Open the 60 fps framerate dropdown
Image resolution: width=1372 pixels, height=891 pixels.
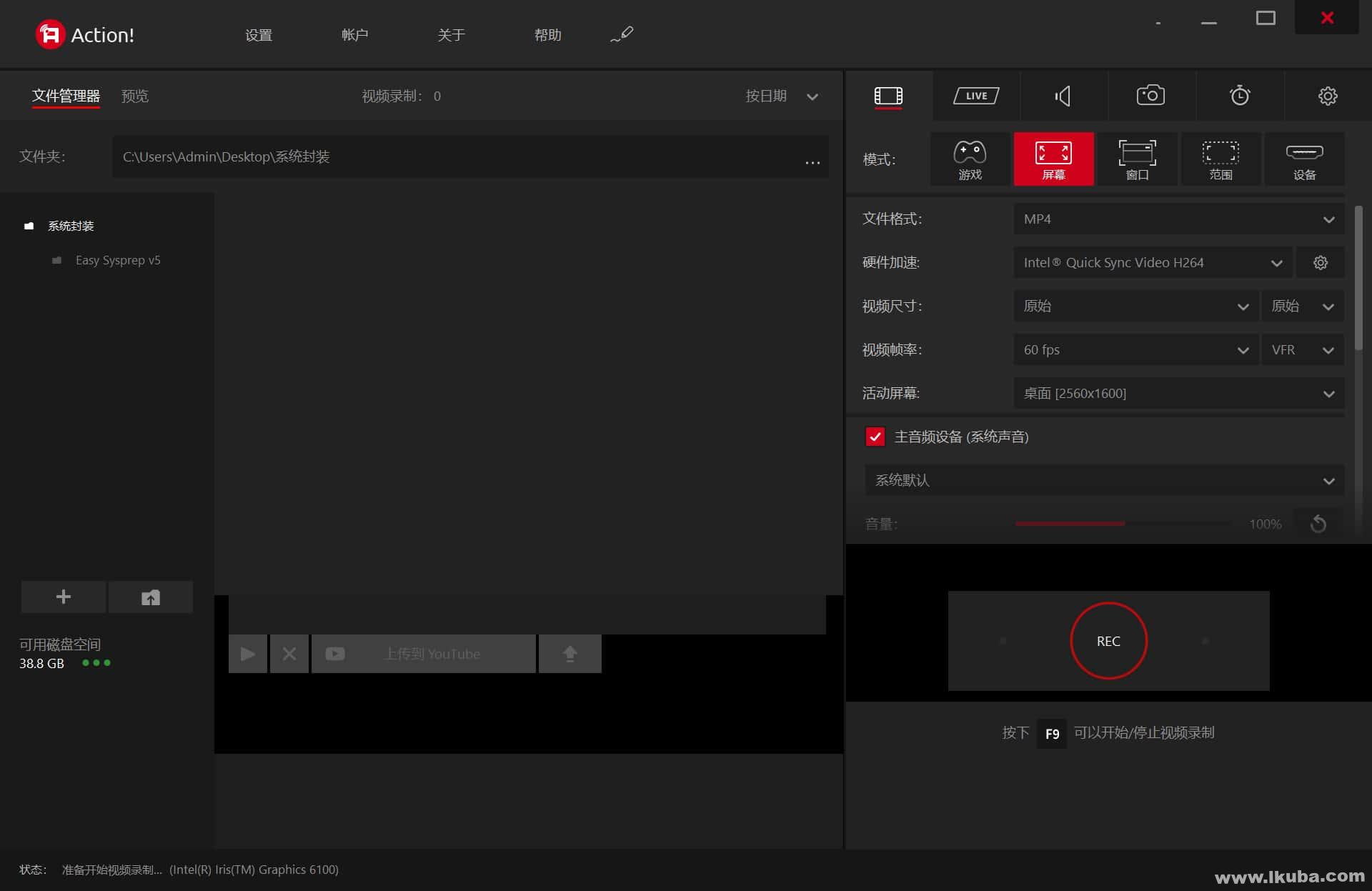(x=1135, y=350)
